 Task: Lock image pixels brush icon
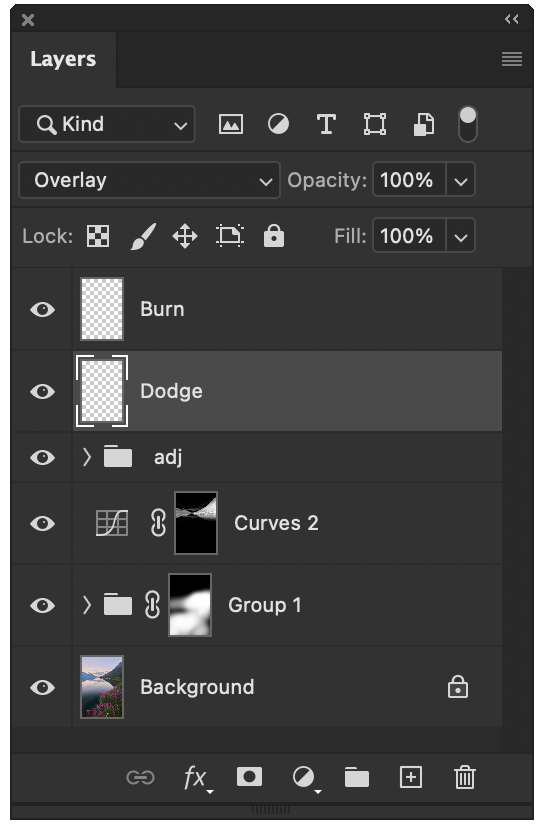pyautogui.click(x=143, y=236)
